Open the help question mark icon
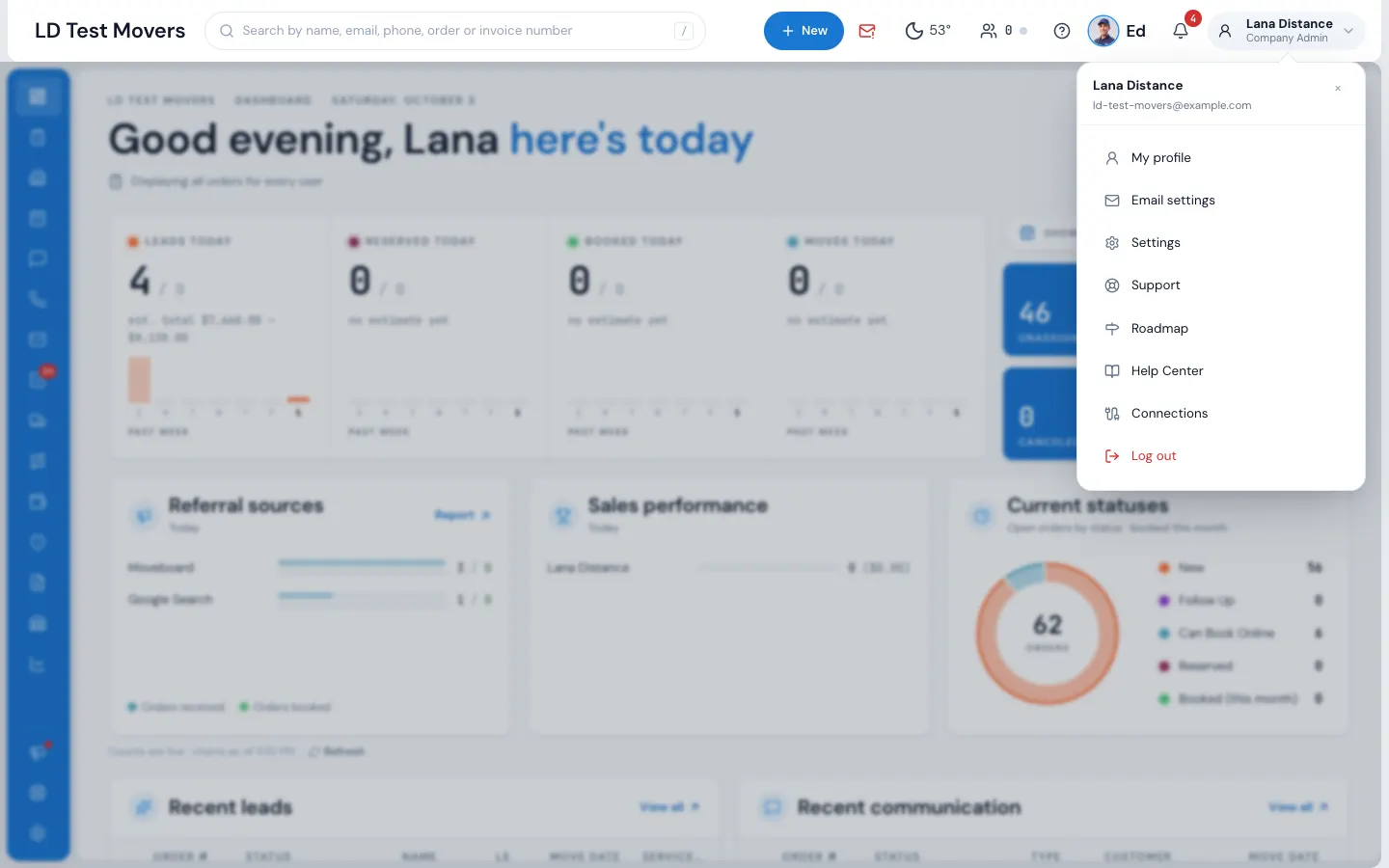 click(x=1062, y=31)
